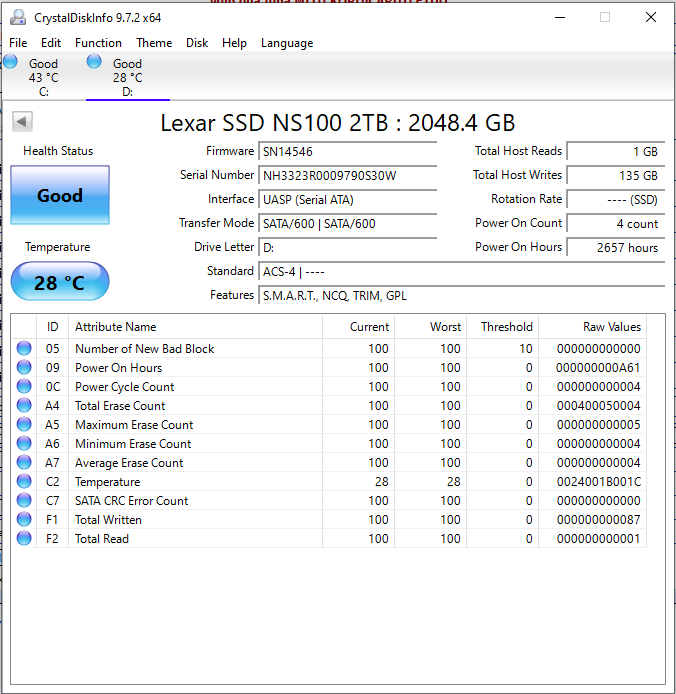Open the Theme menu
The height and width of the screenshot is (694, 676).
pyautogui.click(x=154, y=43)
